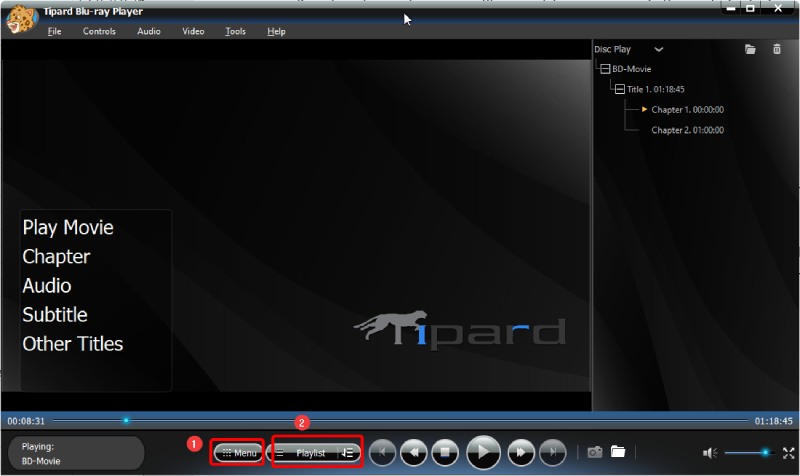Open snapshot folder icon
Image resolution: width=800 pixels, height=476 pixels.
[618, 452]
